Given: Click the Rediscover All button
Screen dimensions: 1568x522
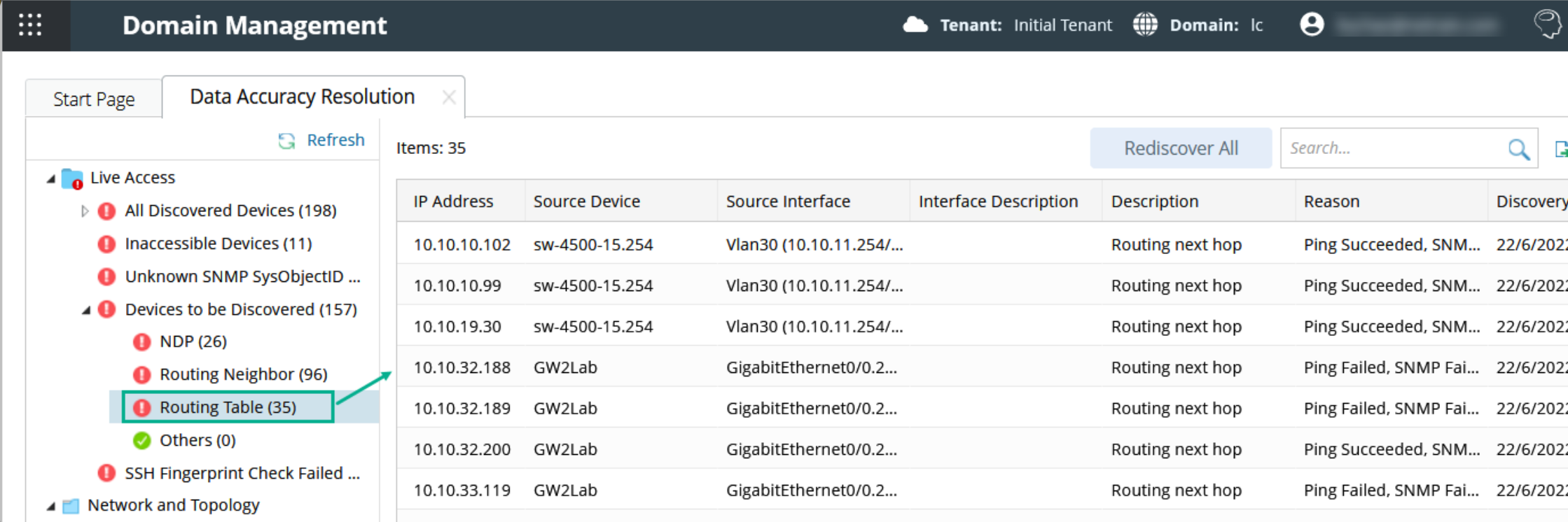Looking at the screenshot, I should [x=1181, y=148].
